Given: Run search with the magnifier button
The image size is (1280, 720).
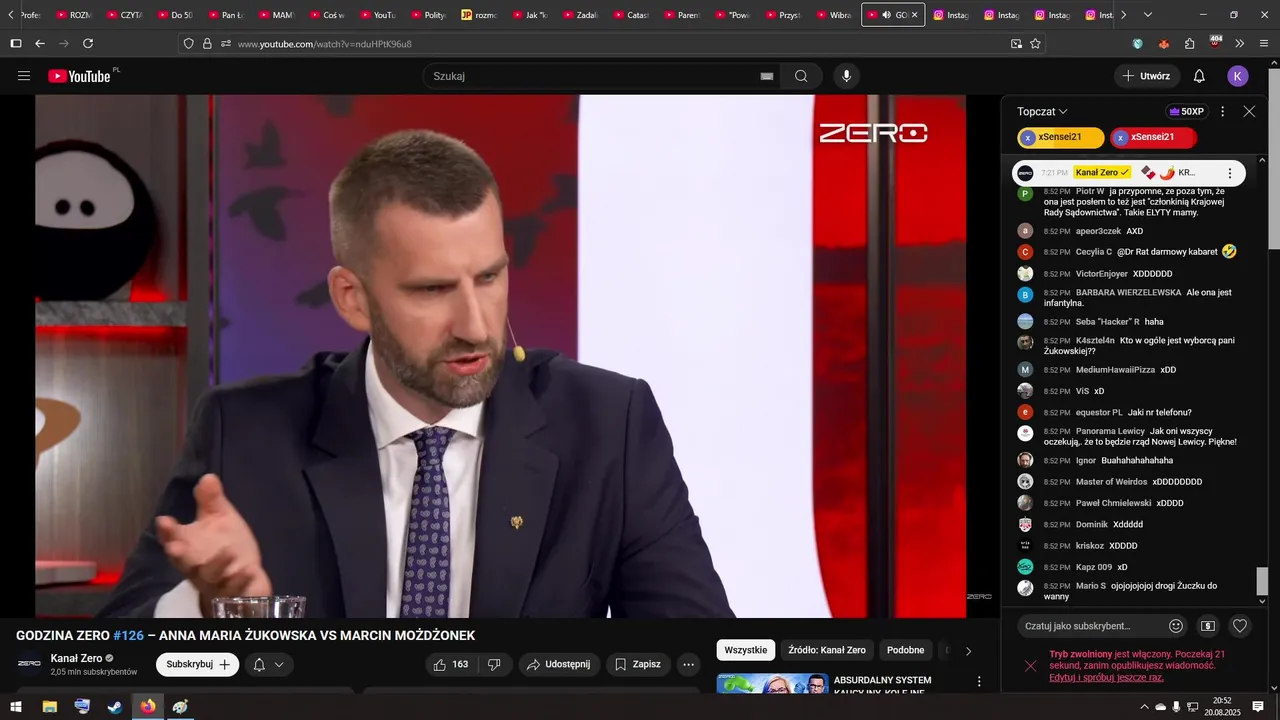Looking at the screenshot, I should click(x=801, y=76).
